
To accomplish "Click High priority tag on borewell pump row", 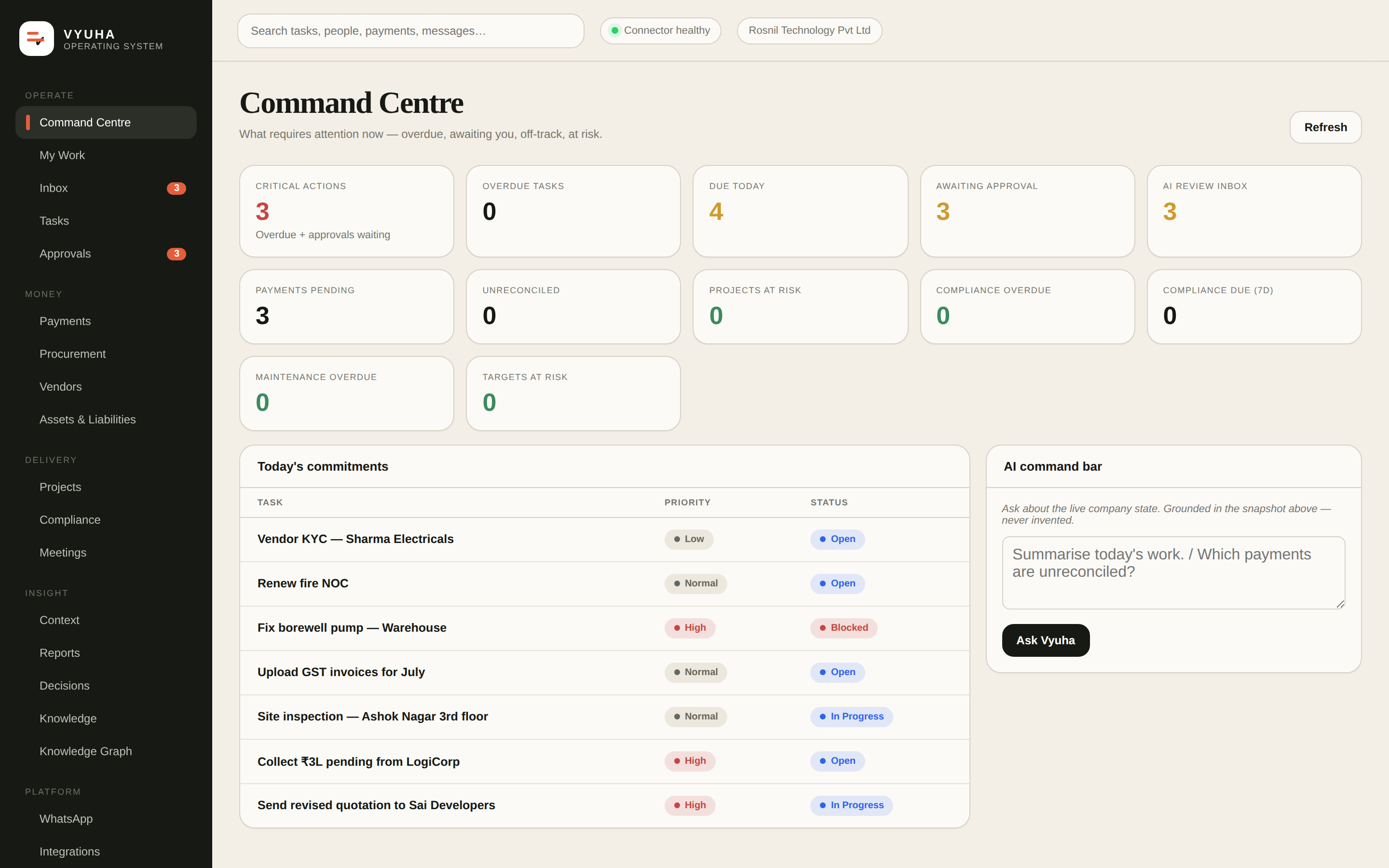I will (x=690, y=628).
